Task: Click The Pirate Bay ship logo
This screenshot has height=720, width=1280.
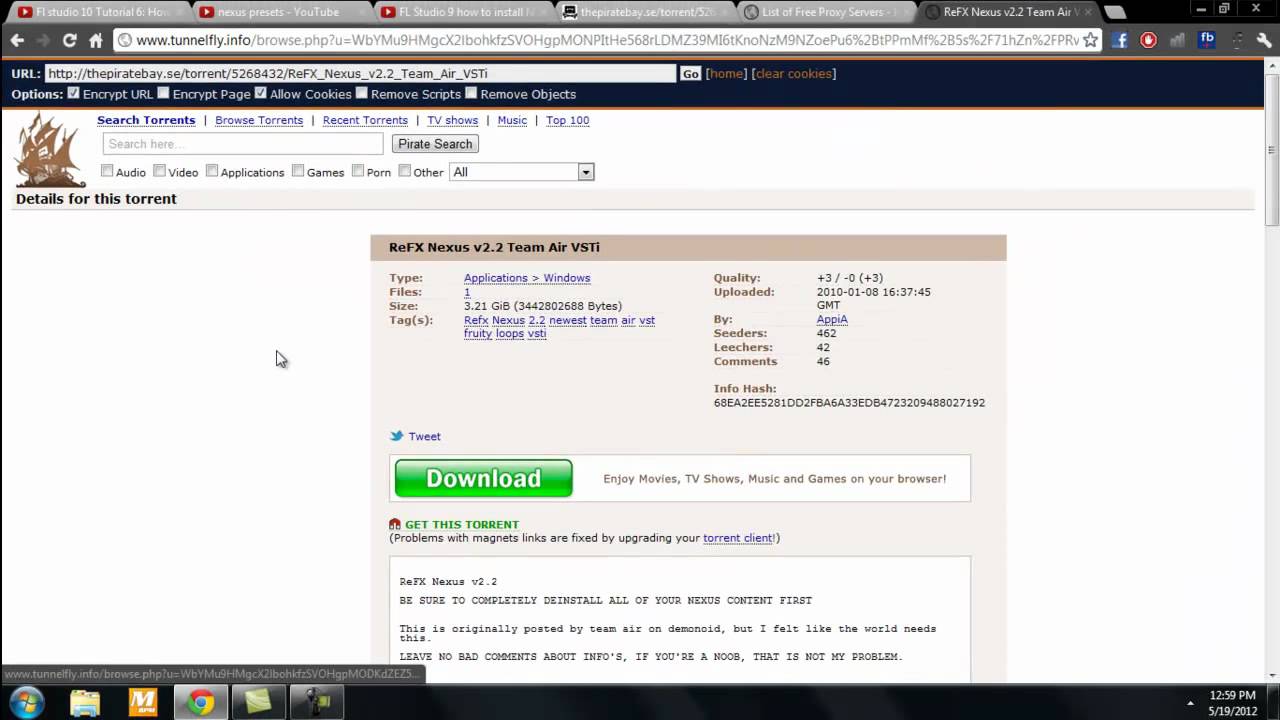Action: [49, 149]
